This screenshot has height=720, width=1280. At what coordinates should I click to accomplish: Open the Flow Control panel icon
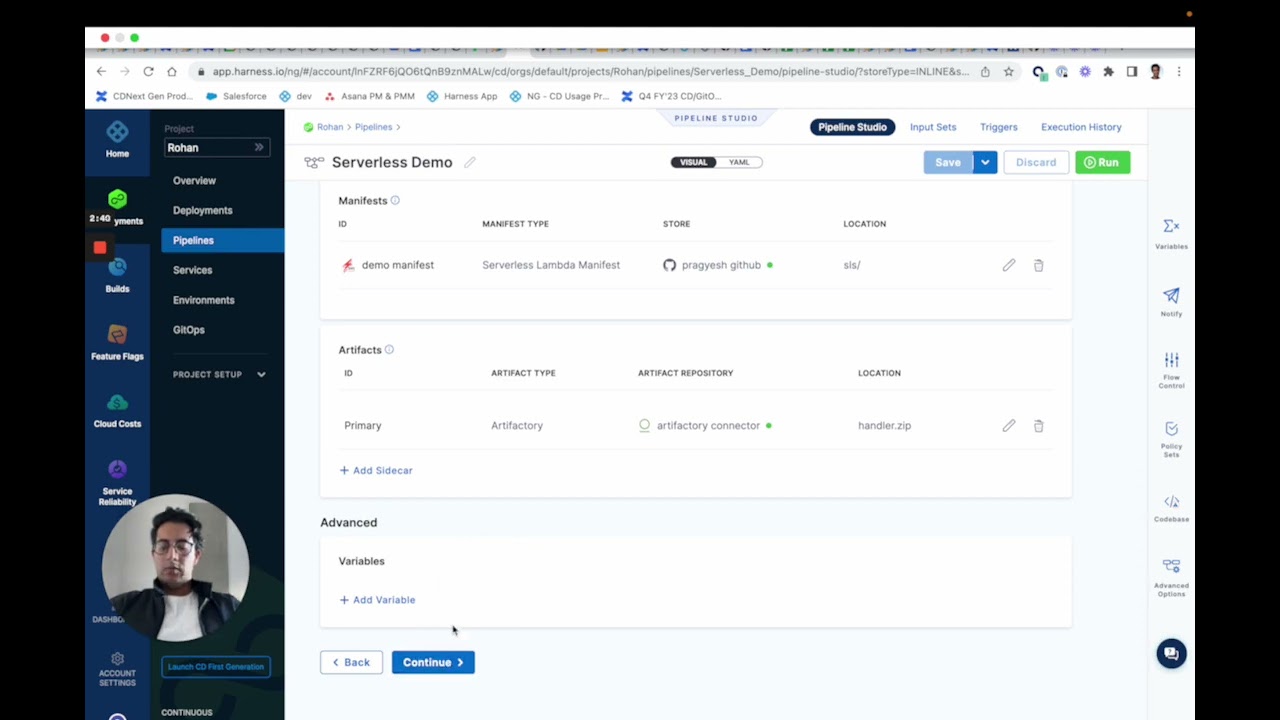1171,360
